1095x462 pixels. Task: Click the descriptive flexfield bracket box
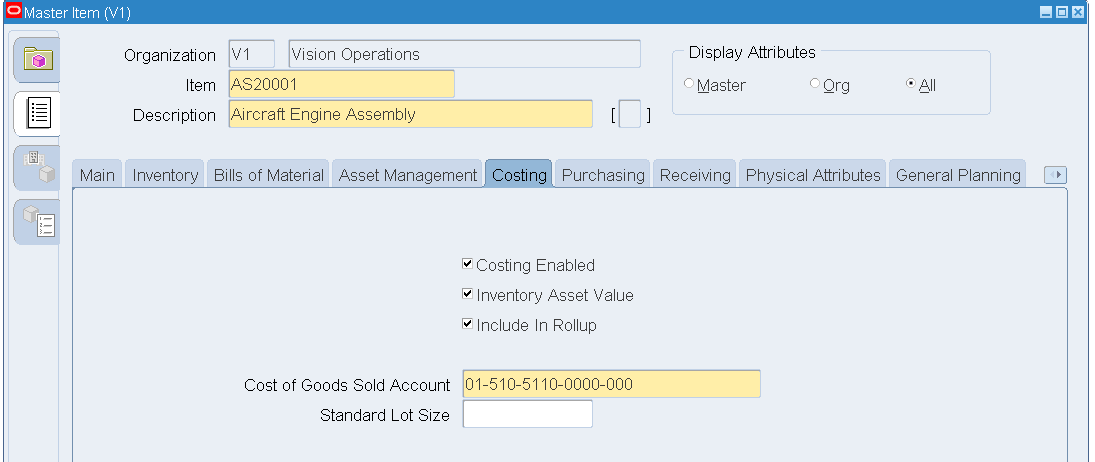[x=630, y=114]
